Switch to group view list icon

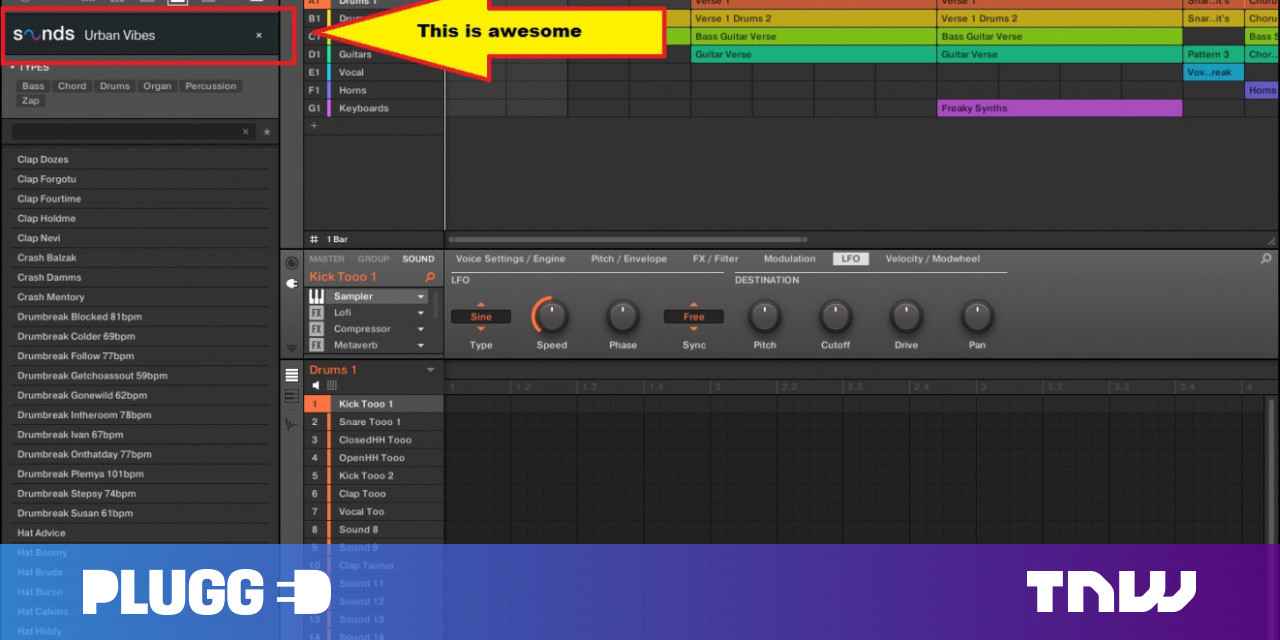[x=292, y=375]
